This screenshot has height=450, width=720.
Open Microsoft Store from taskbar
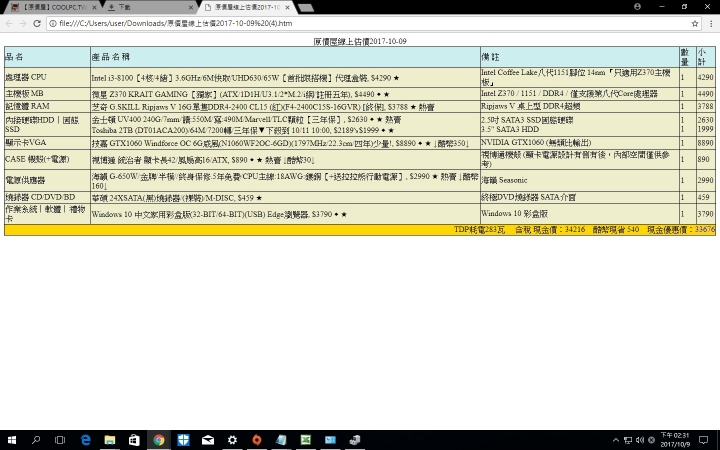(134, 440)
